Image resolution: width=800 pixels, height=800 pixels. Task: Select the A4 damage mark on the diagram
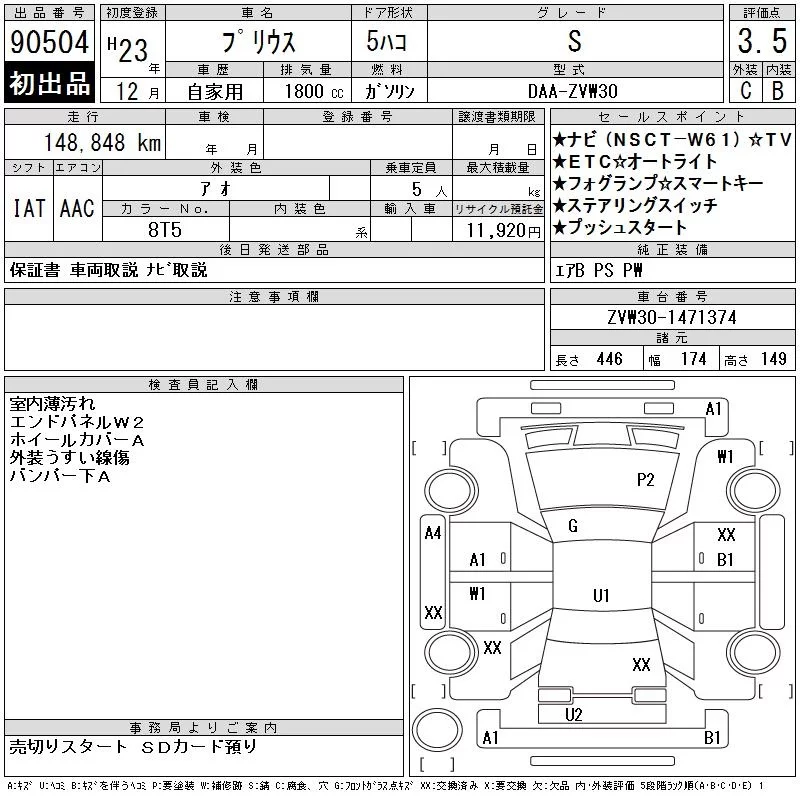[433, 533]
